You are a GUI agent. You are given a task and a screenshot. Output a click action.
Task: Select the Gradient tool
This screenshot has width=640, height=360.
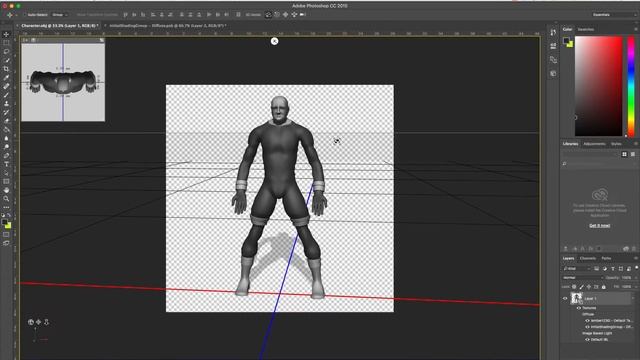click(x=6, y=129)
